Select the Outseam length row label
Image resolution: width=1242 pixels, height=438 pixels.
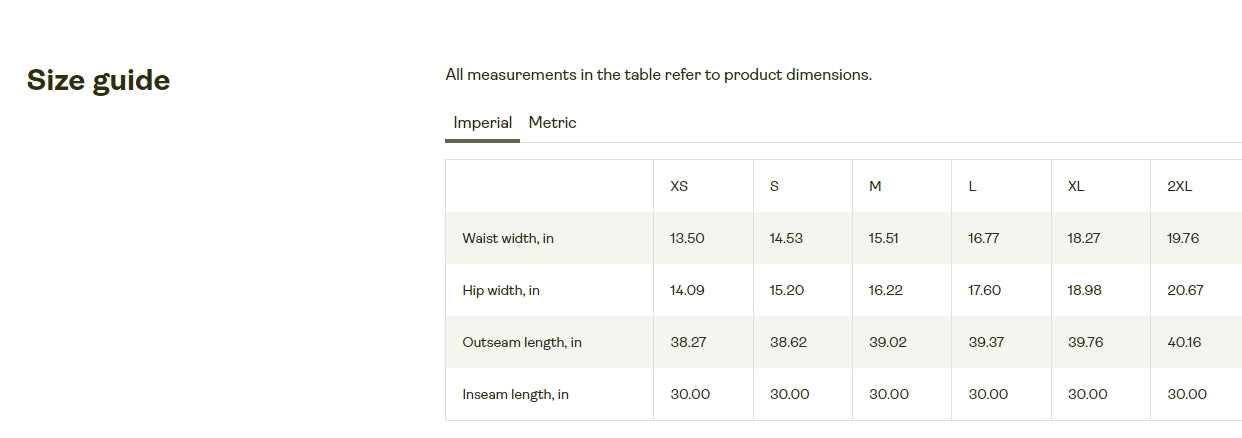522,342
